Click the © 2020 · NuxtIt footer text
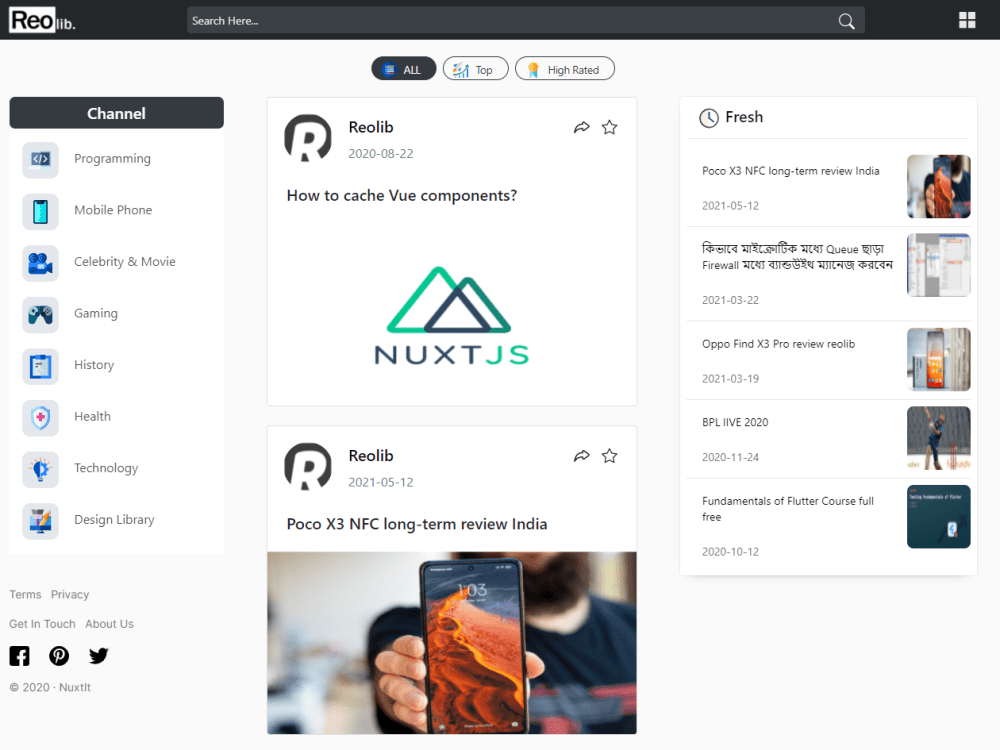 [50, 688]
